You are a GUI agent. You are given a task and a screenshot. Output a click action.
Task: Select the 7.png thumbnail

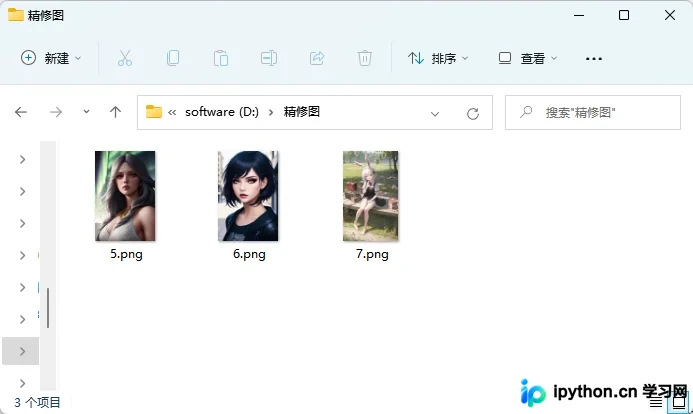370,196
